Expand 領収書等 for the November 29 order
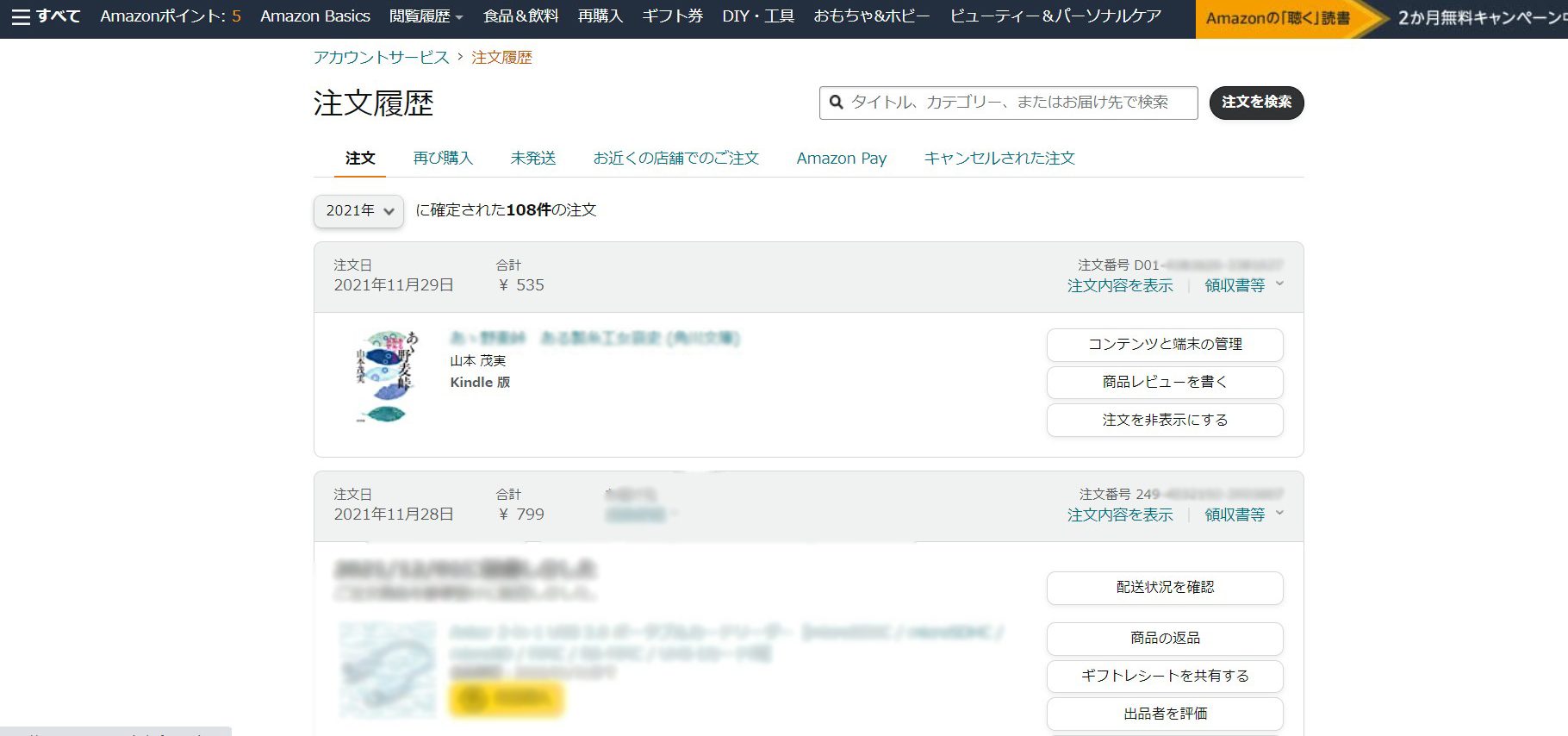The width and height of the screenshot is (1568, 736). (1244, 285)
